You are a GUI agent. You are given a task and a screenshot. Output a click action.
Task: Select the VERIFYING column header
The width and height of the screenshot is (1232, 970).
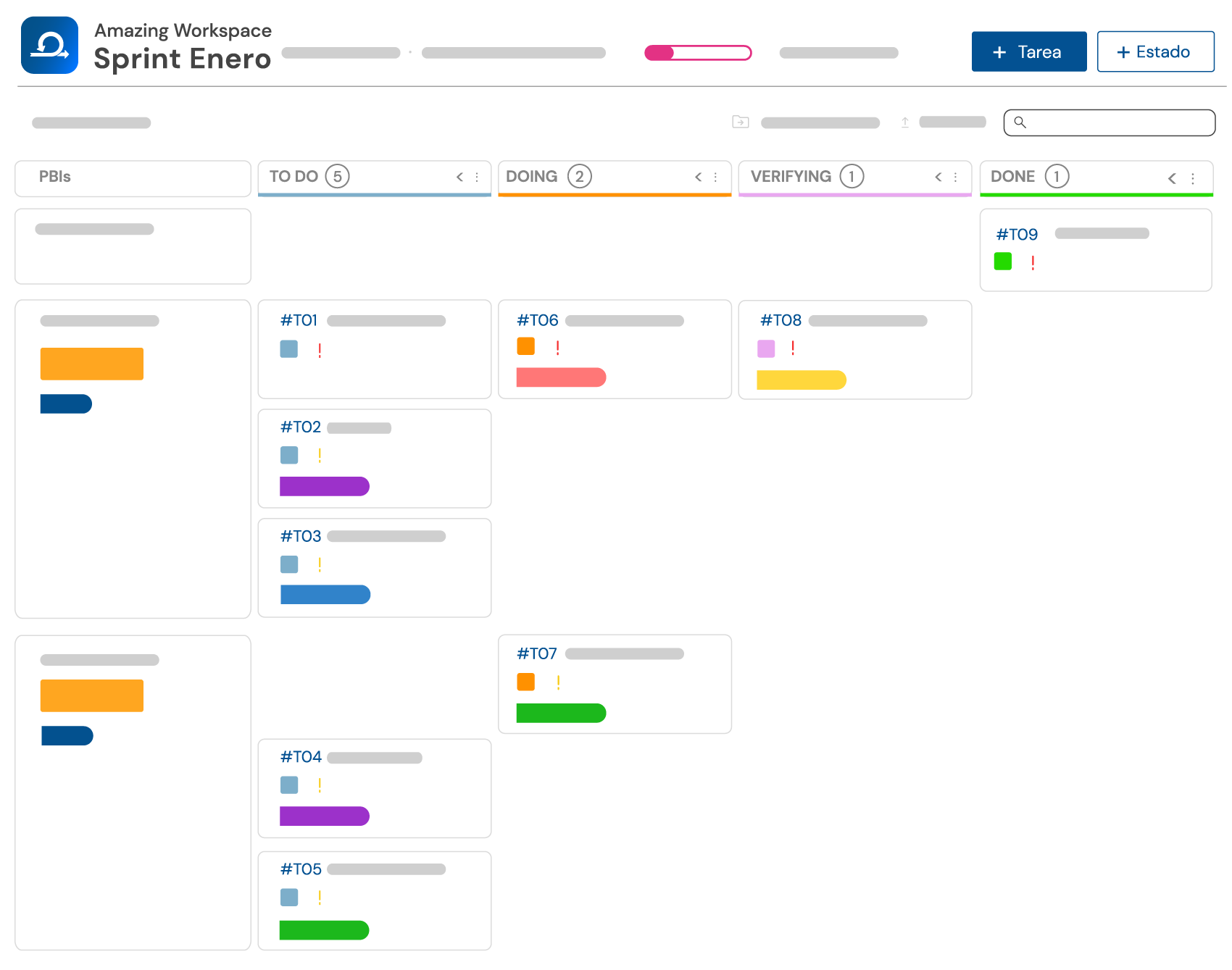click(855, 178)
